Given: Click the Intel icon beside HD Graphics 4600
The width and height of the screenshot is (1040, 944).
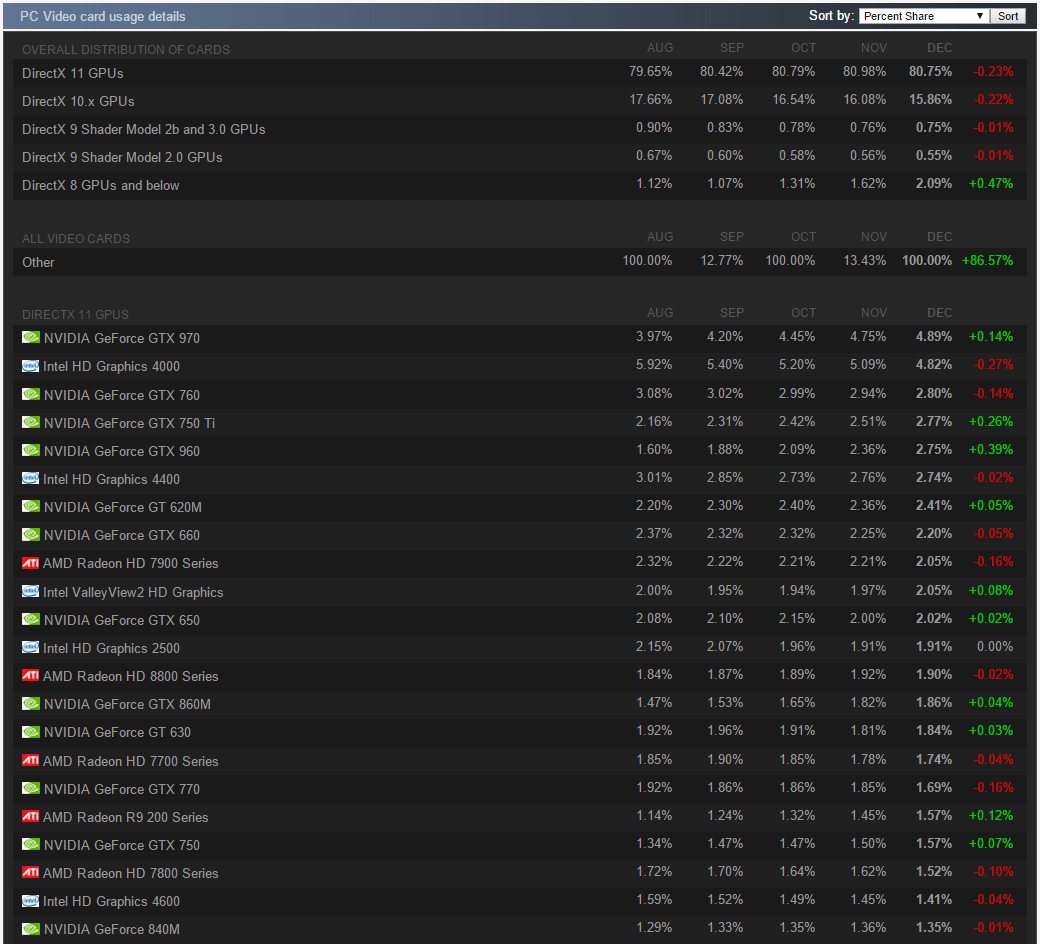Looking at the screenshot, I should click(x=31, y=901).
